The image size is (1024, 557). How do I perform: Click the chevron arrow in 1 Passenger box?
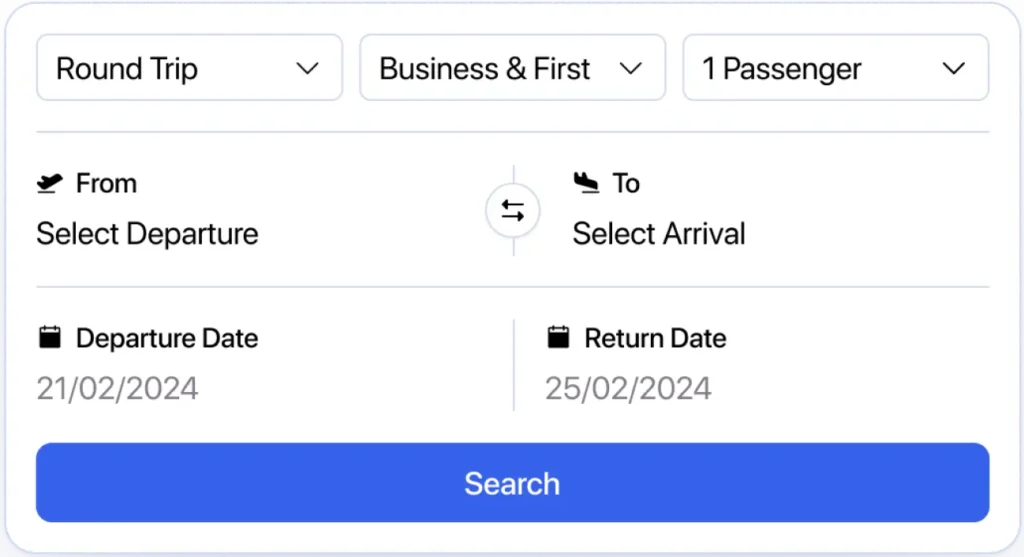[x=954, y=69]
